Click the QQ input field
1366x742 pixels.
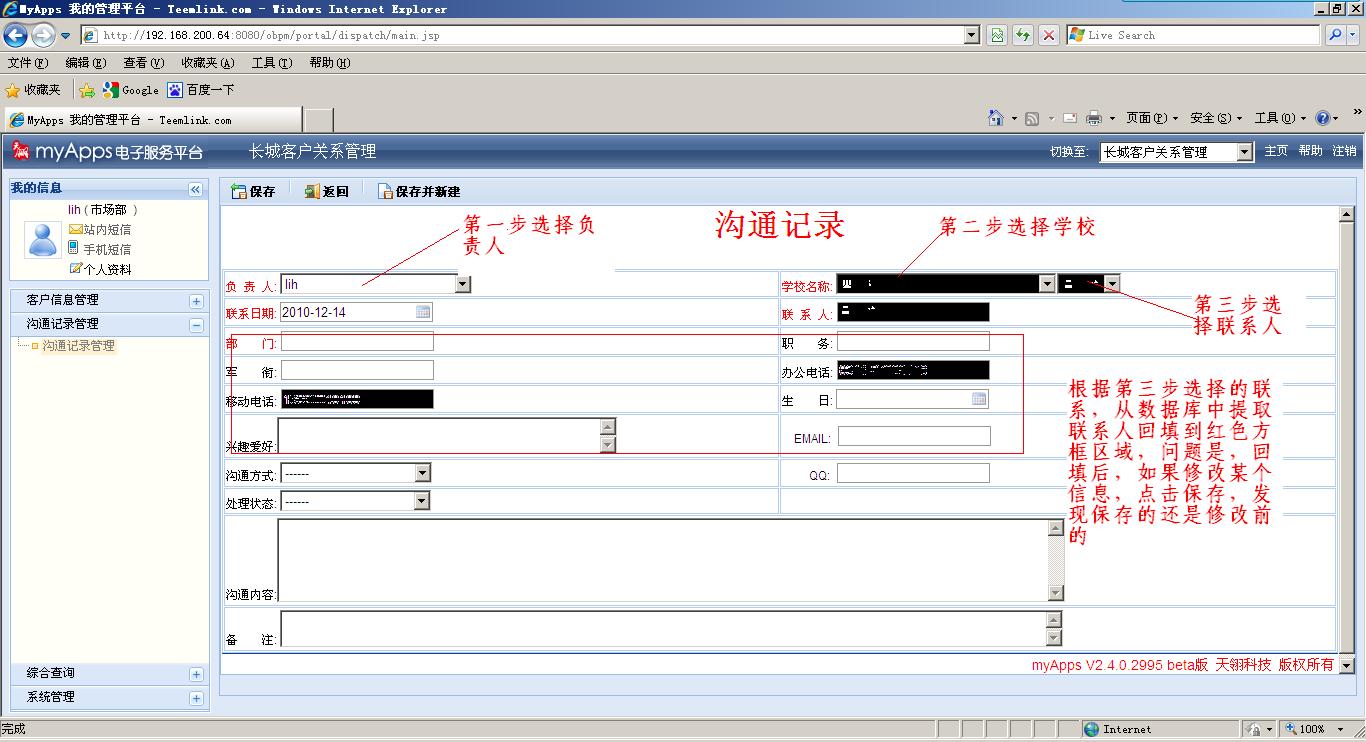[x=913, y=473]
